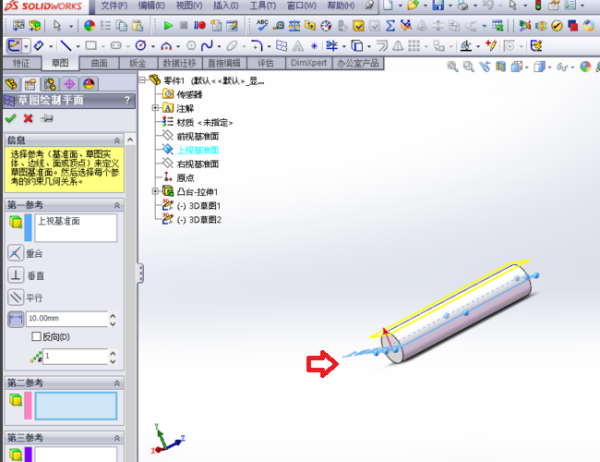Click the second reference selection box
Image resolution: width=600 pixels, height=462 pixels.
76,406
